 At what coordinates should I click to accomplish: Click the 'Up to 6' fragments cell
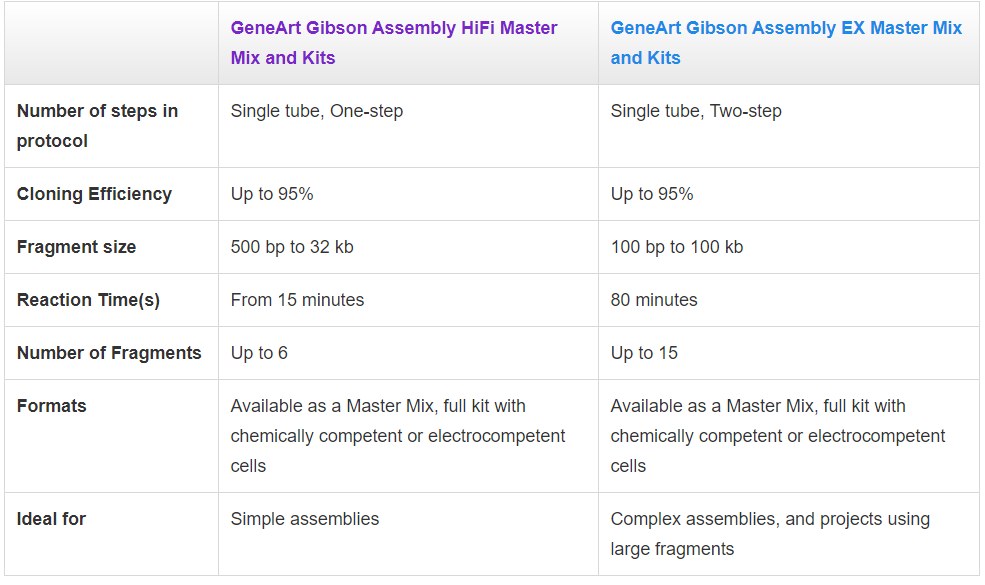[259, 353]
